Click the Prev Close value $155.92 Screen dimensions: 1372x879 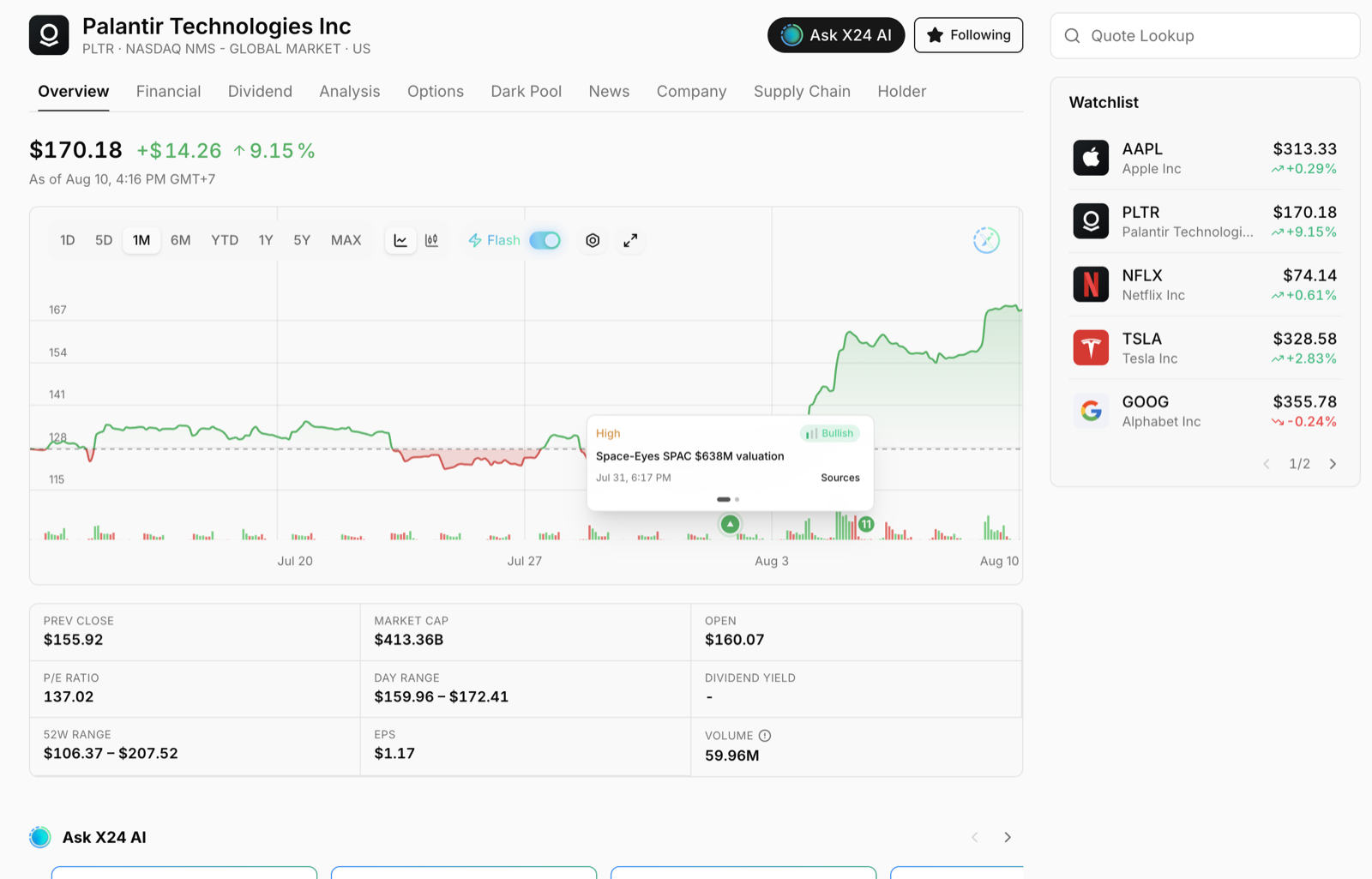74,640
